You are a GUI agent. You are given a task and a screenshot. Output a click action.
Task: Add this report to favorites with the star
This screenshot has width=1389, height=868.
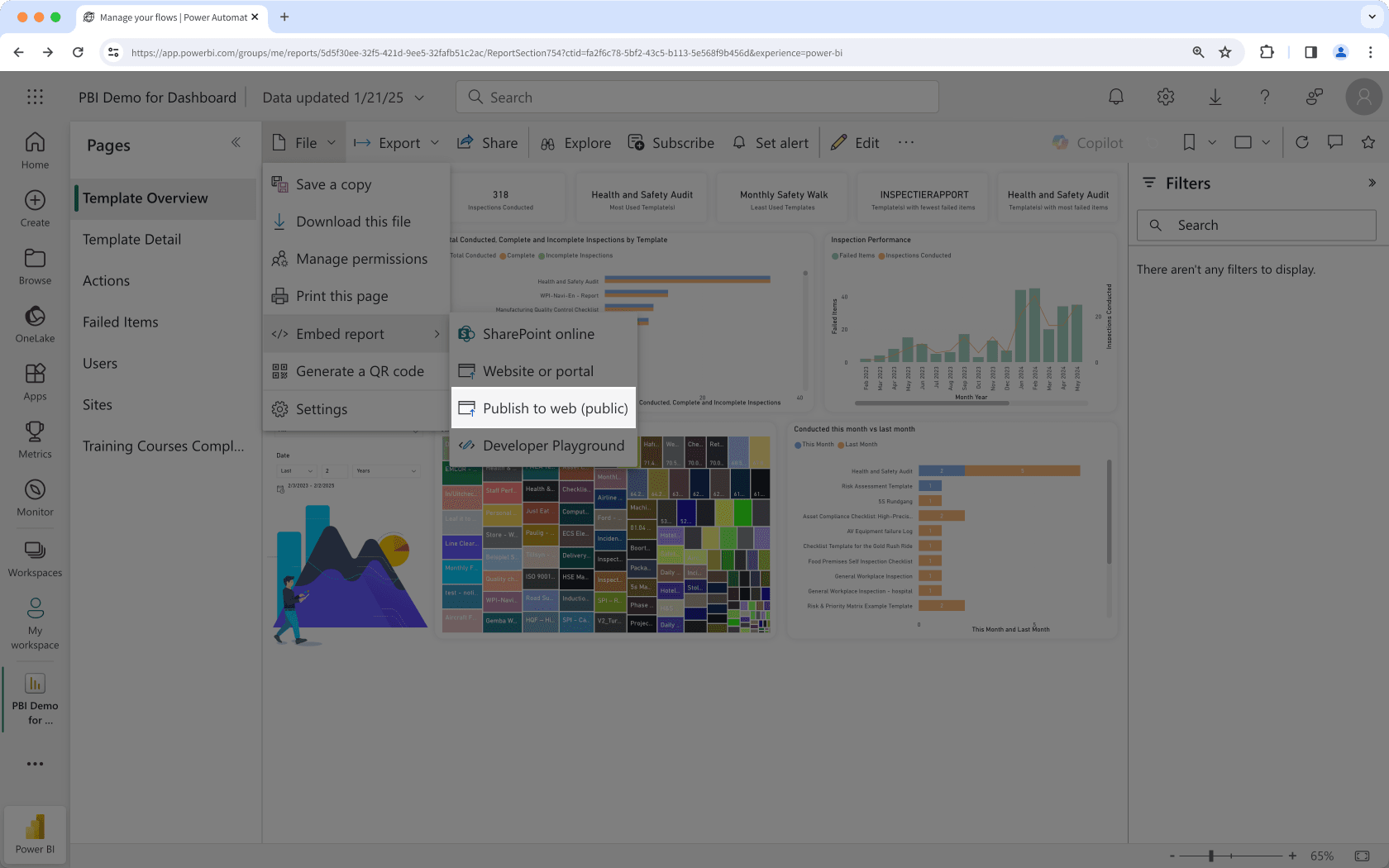[x=1369, y=142]
